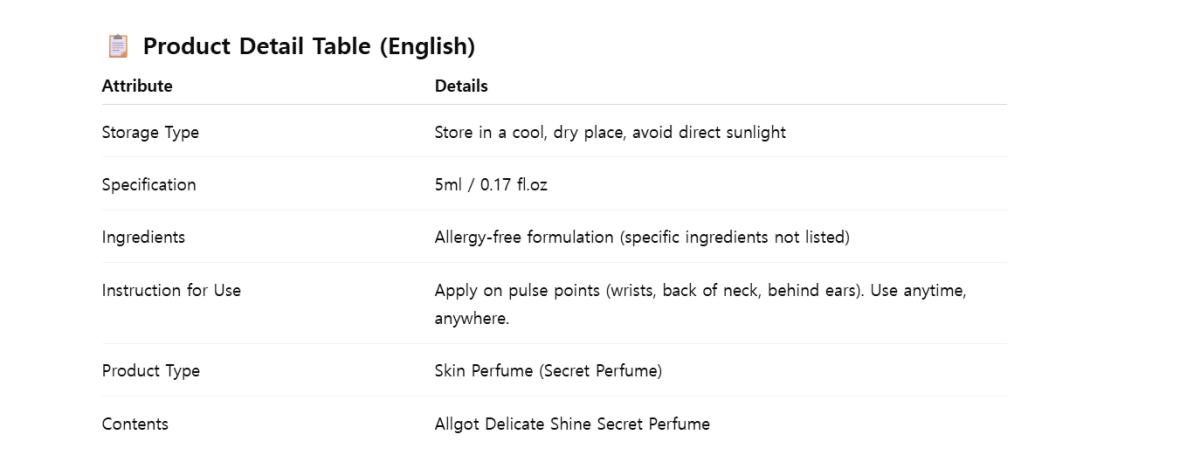
Task: Click the 5ml volume text
Action: click(448, 185)
